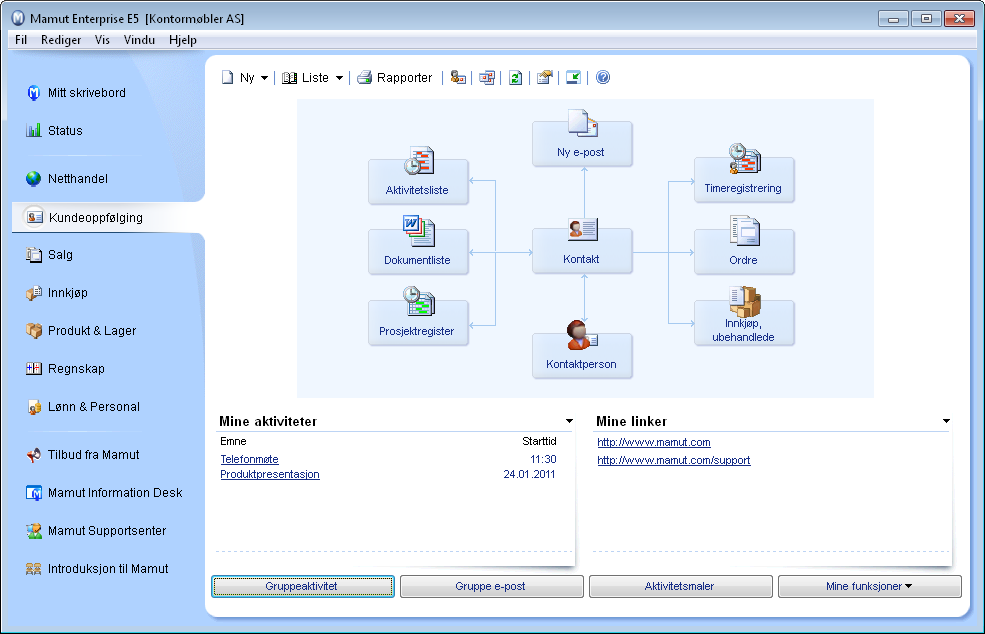Open the Vindu menu
The width and height of the screenshot is (985, 634).
139,40
